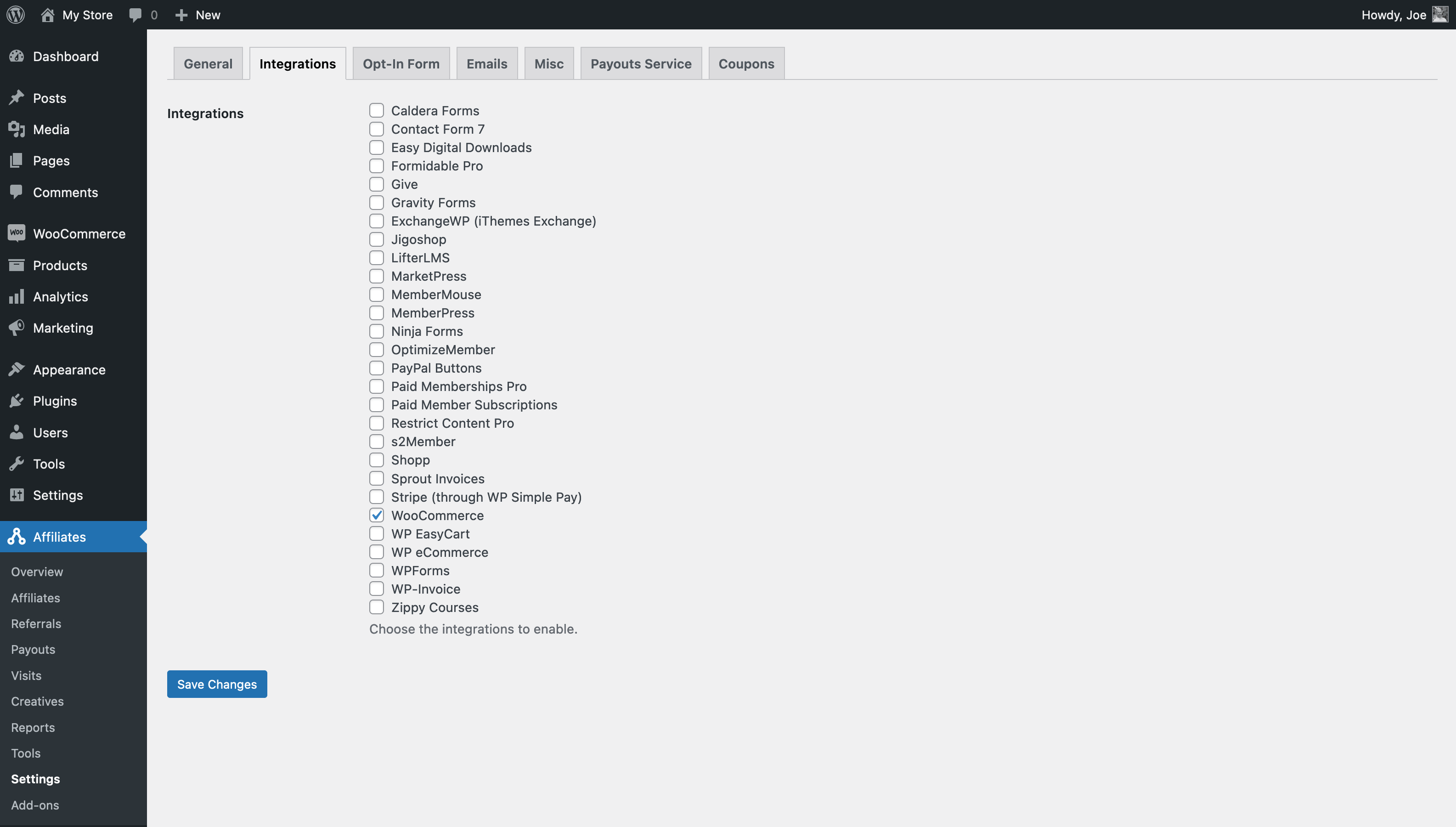Click the user avatar next to Howdy, Joe

coord(1440,15)
